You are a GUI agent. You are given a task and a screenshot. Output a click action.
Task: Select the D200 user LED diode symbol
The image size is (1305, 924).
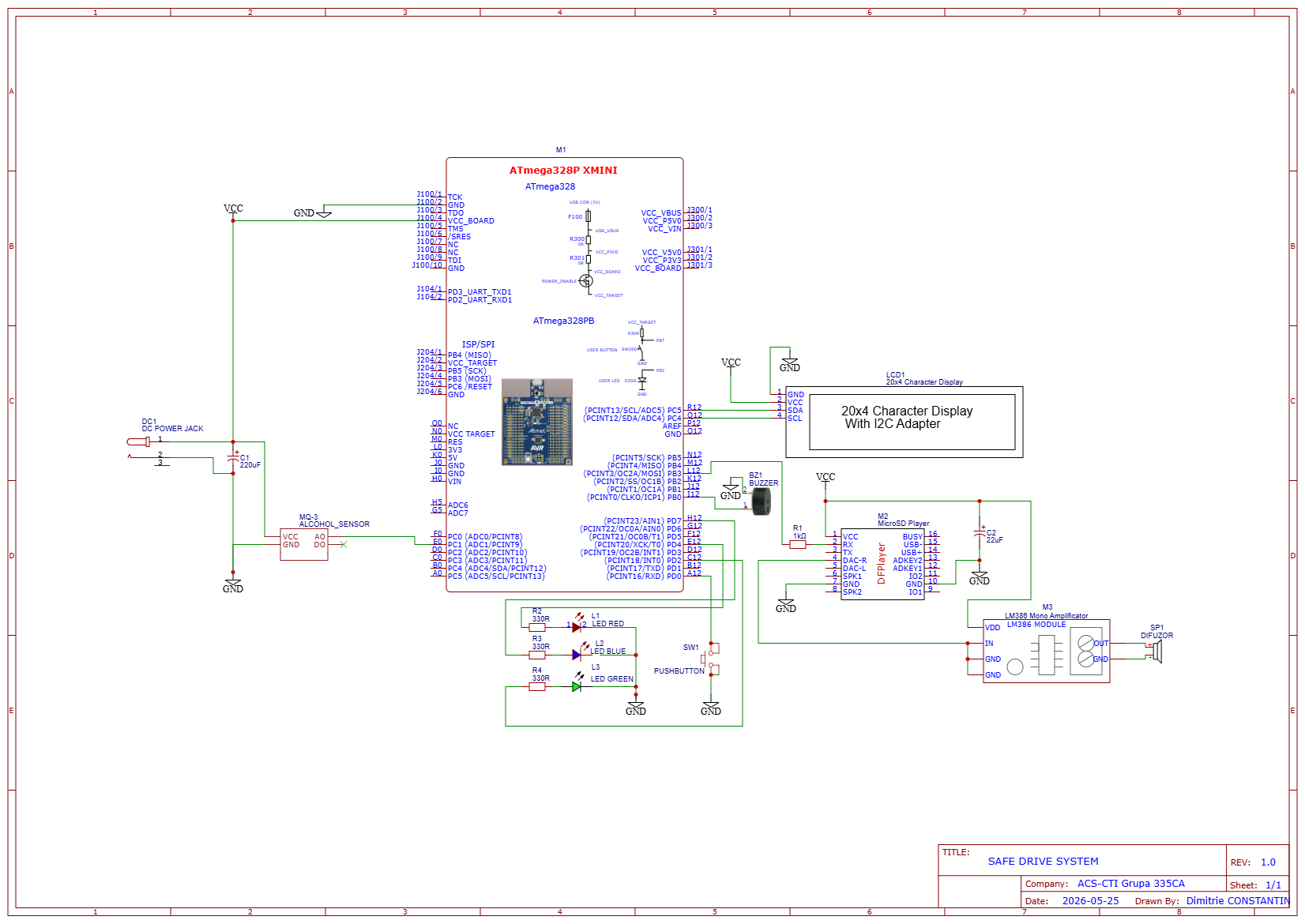(x=642, y=381)
